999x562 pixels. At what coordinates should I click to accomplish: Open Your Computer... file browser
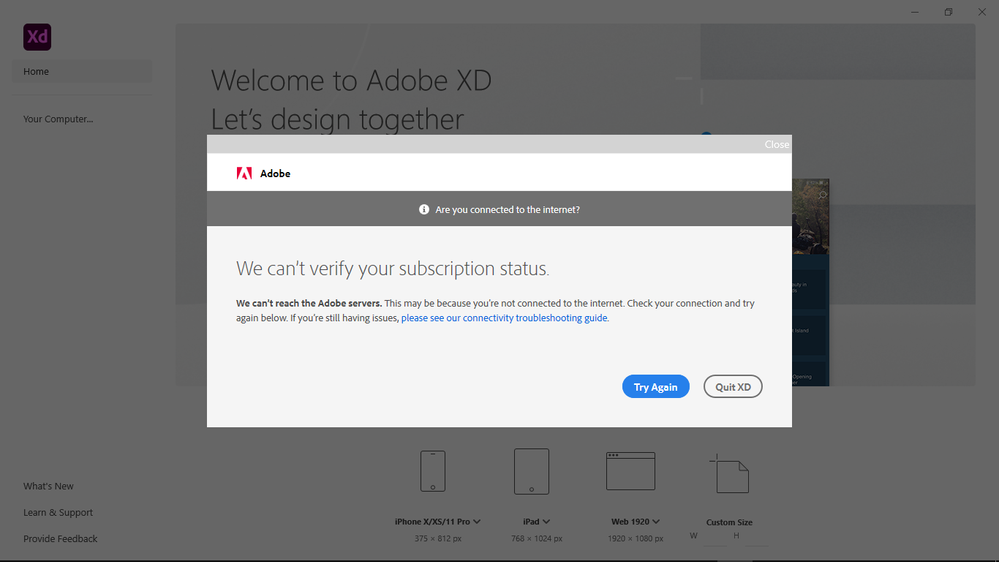point(58,119)
